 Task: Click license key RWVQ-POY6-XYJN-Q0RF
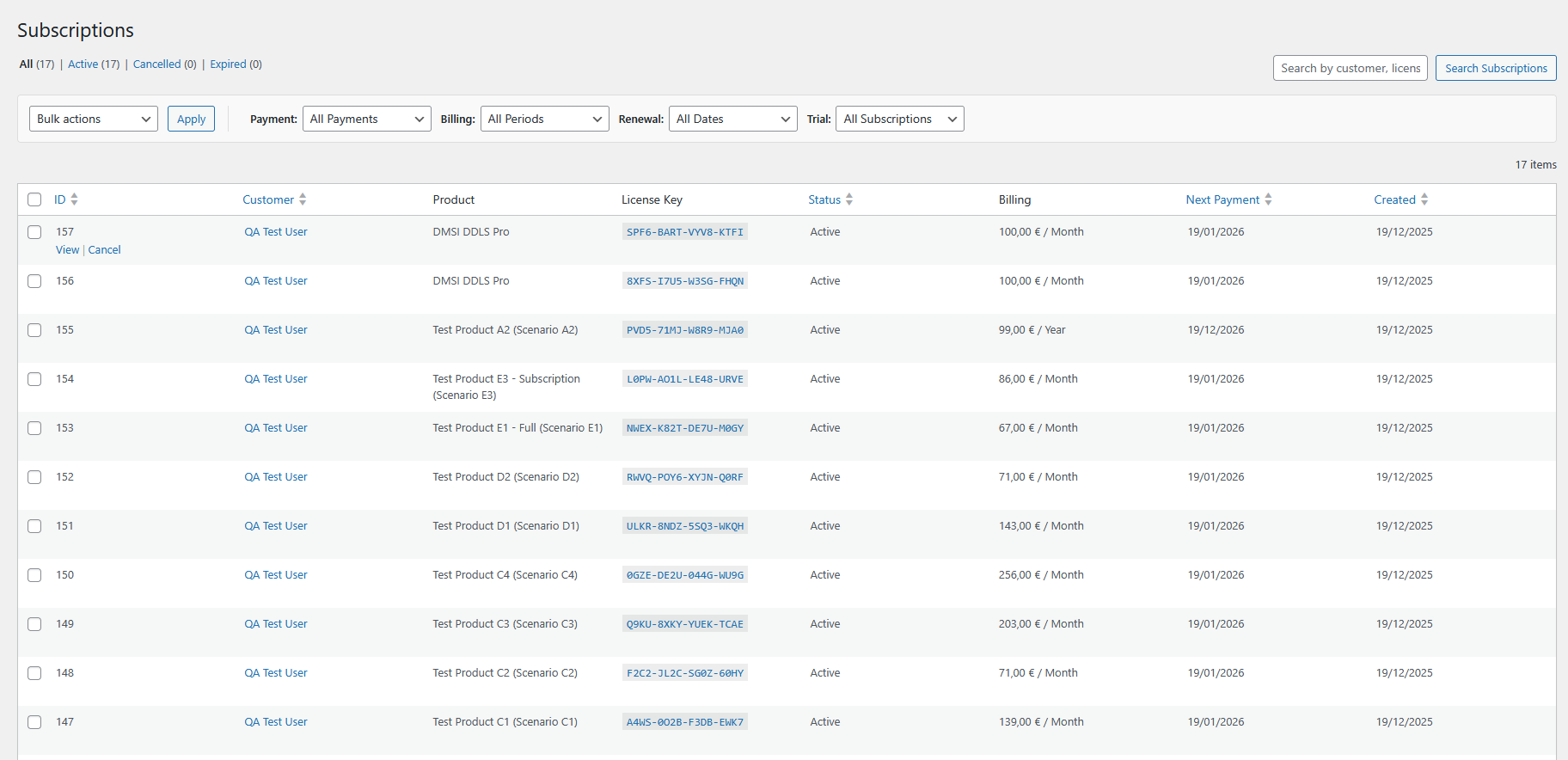(685, 477)
